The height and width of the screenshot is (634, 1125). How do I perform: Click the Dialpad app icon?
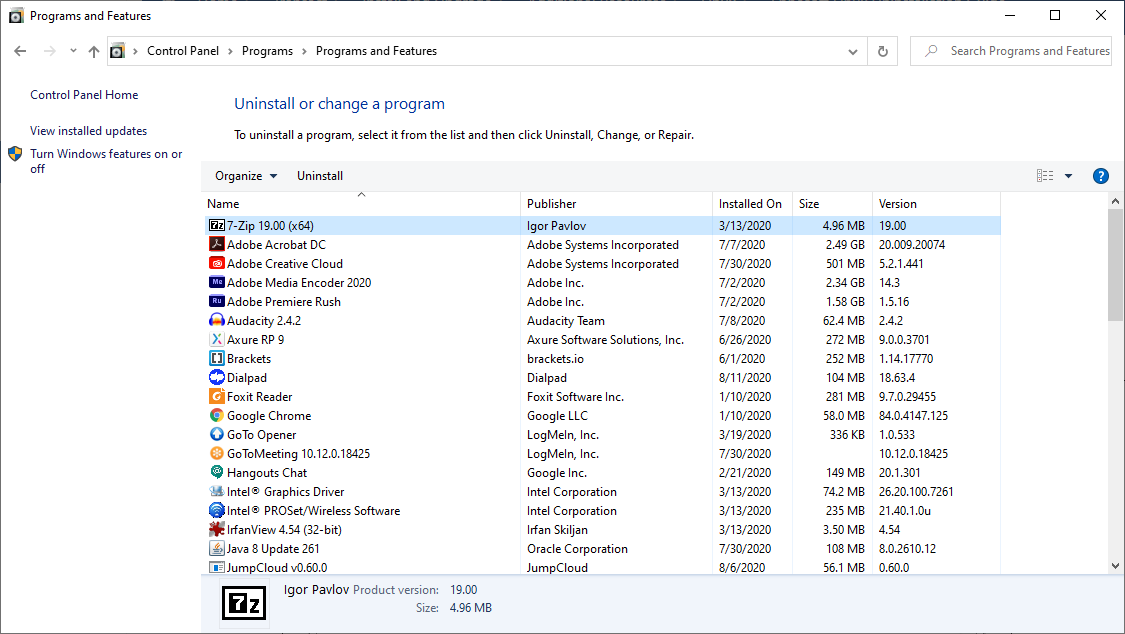tap(217, 377)
